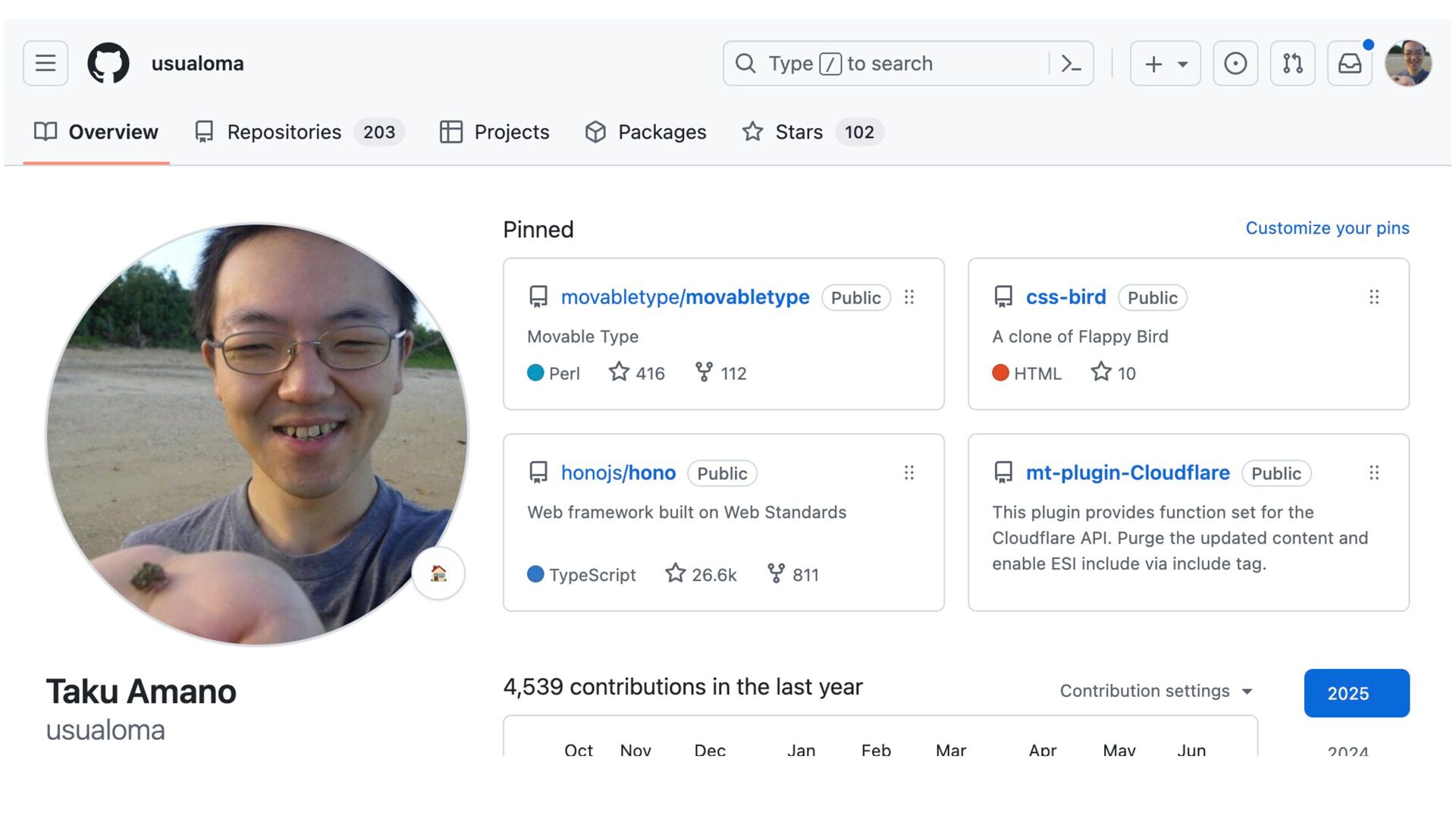Expand the create new plus dropdown

1166,64
